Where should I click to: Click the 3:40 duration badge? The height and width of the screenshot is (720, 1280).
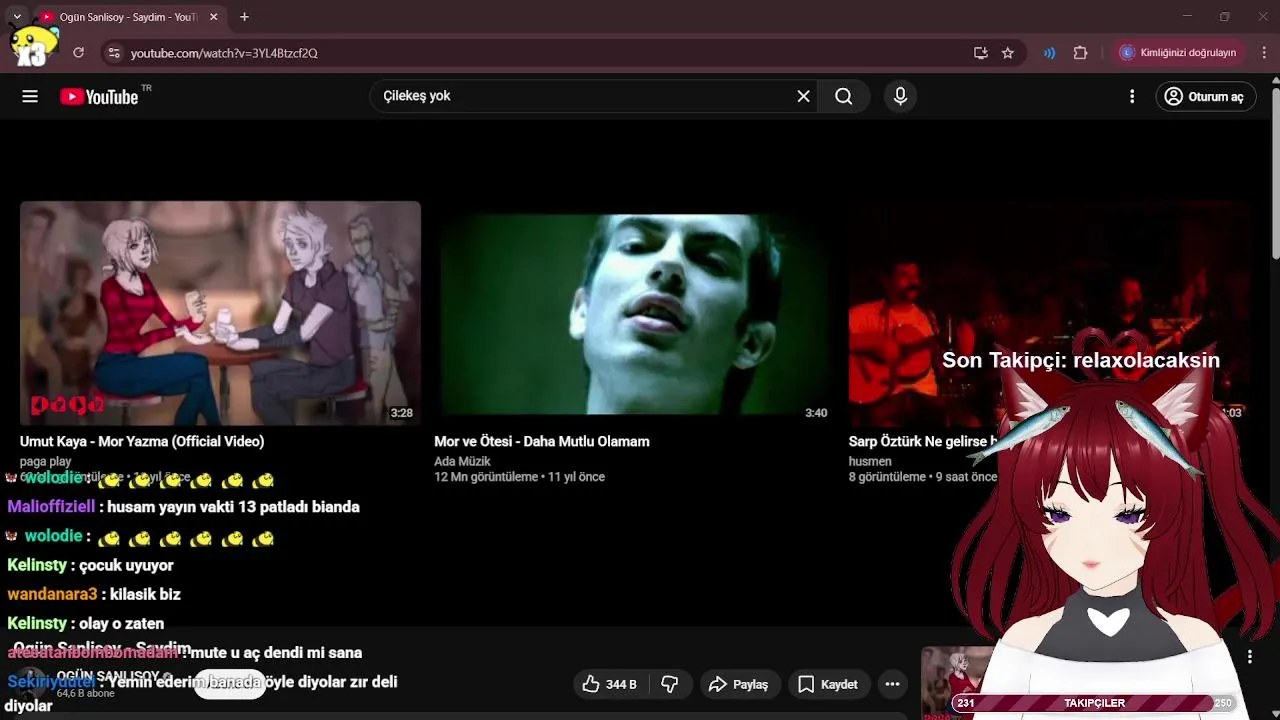pyautogui.click(x=816, y=413)
